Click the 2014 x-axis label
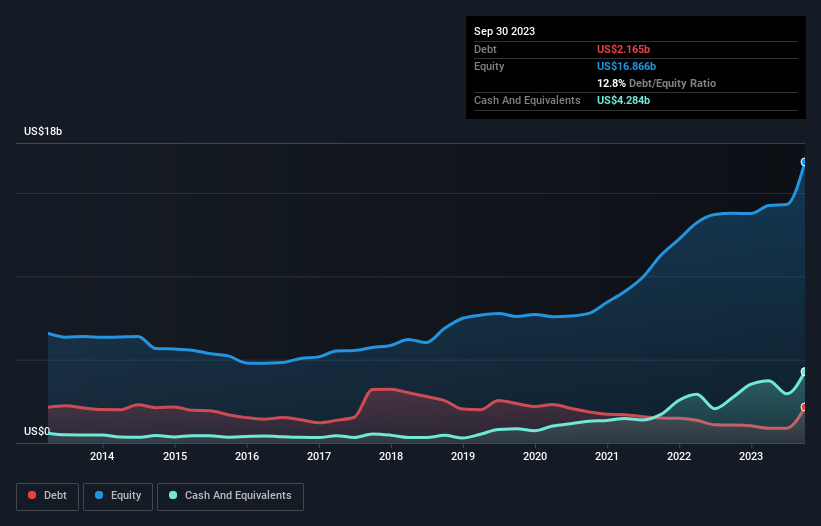This screenshot has width=821, height=526. pyautogui.click(x=102, y=456)
